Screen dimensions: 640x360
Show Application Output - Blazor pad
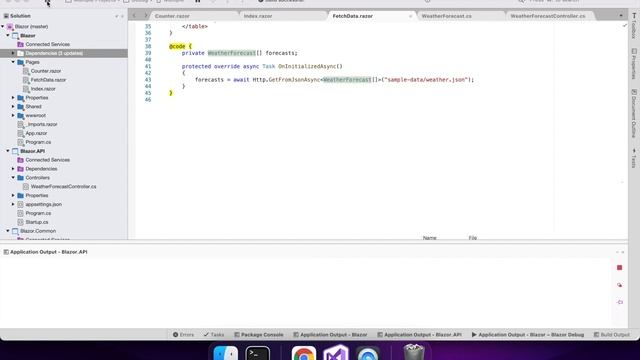(x=330, y=335)
